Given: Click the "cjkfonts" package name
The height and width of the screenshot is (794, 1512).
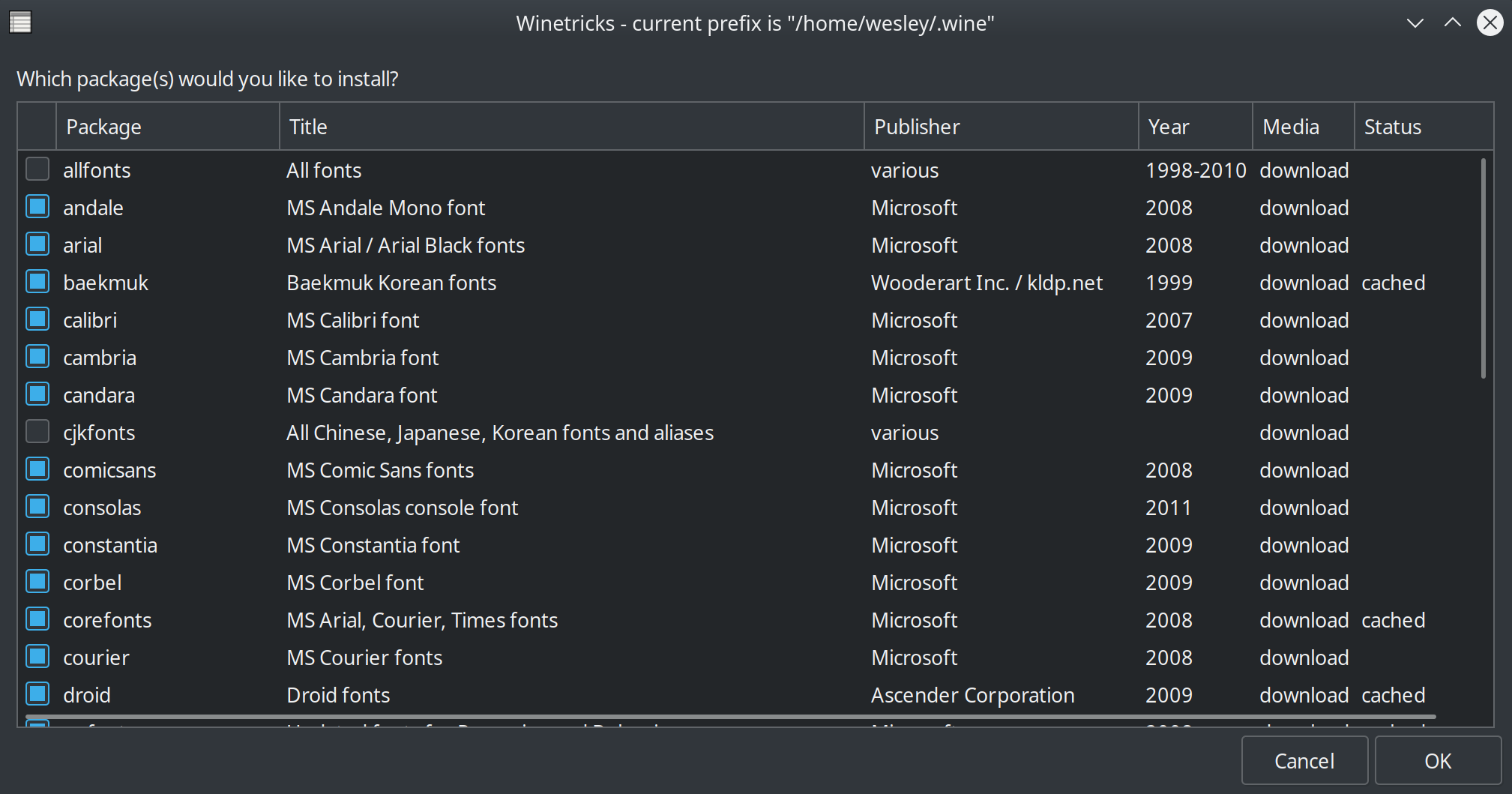Looking at the screenshot, I should pyautogui.click(x=99, y=433).
